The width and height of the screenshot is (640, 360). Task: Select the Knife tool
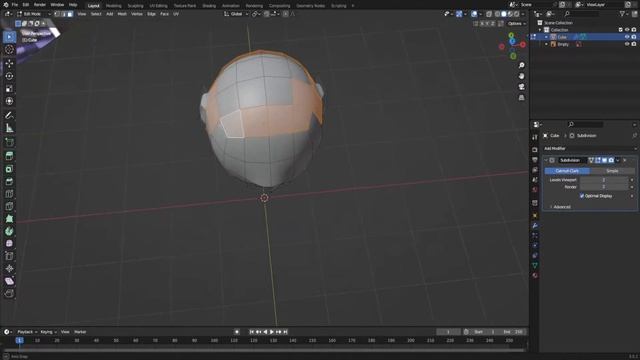pos(9,206)
